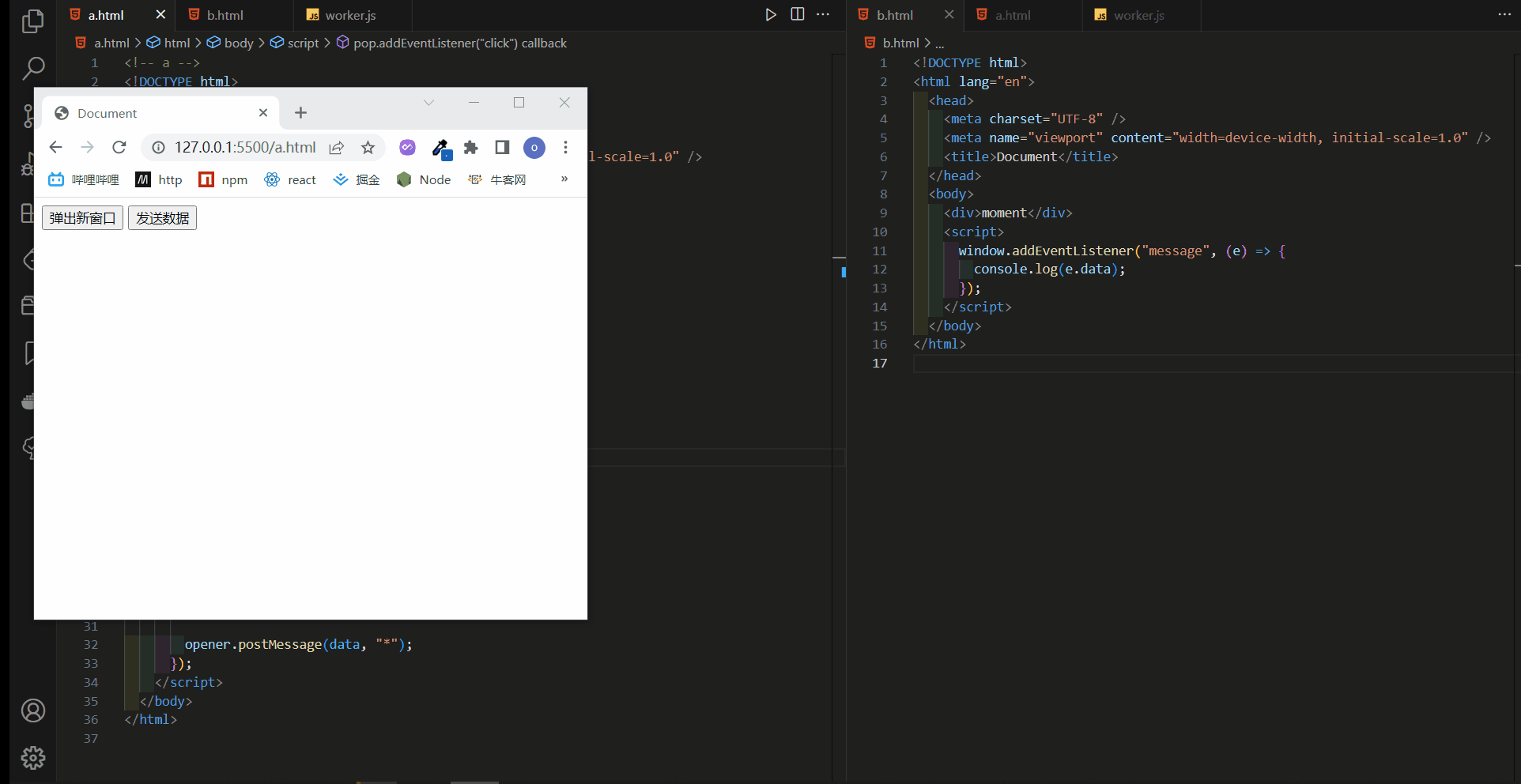Open the Extensions puzzle menu

click(471, 147)
